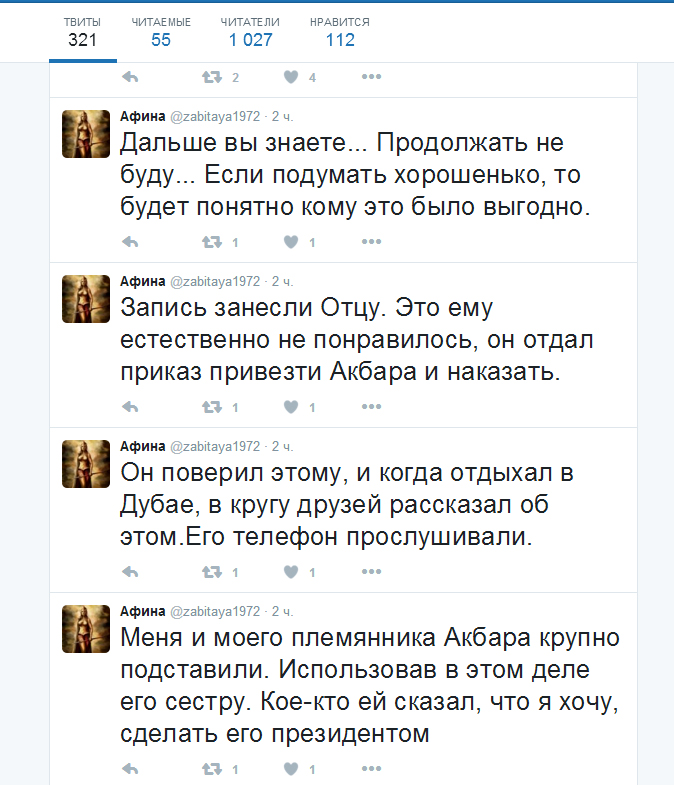This screenshot has width=674, height=785.
Task: Reply to the tweet starting "Меня и моего племянника"
Action: coord(129,769)
